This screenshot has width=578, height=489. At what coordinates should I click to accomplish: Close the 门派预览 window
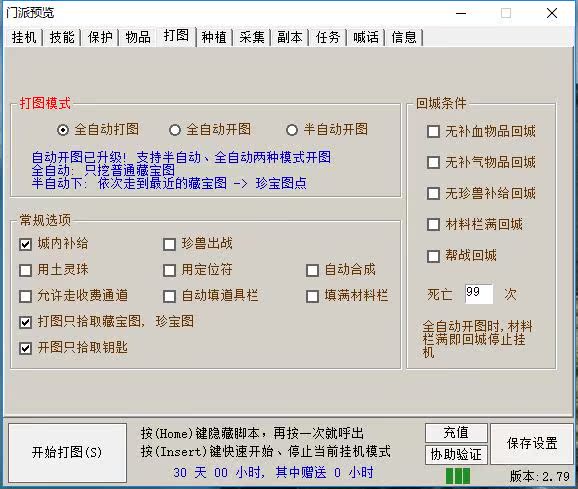[x=552, y=14]
